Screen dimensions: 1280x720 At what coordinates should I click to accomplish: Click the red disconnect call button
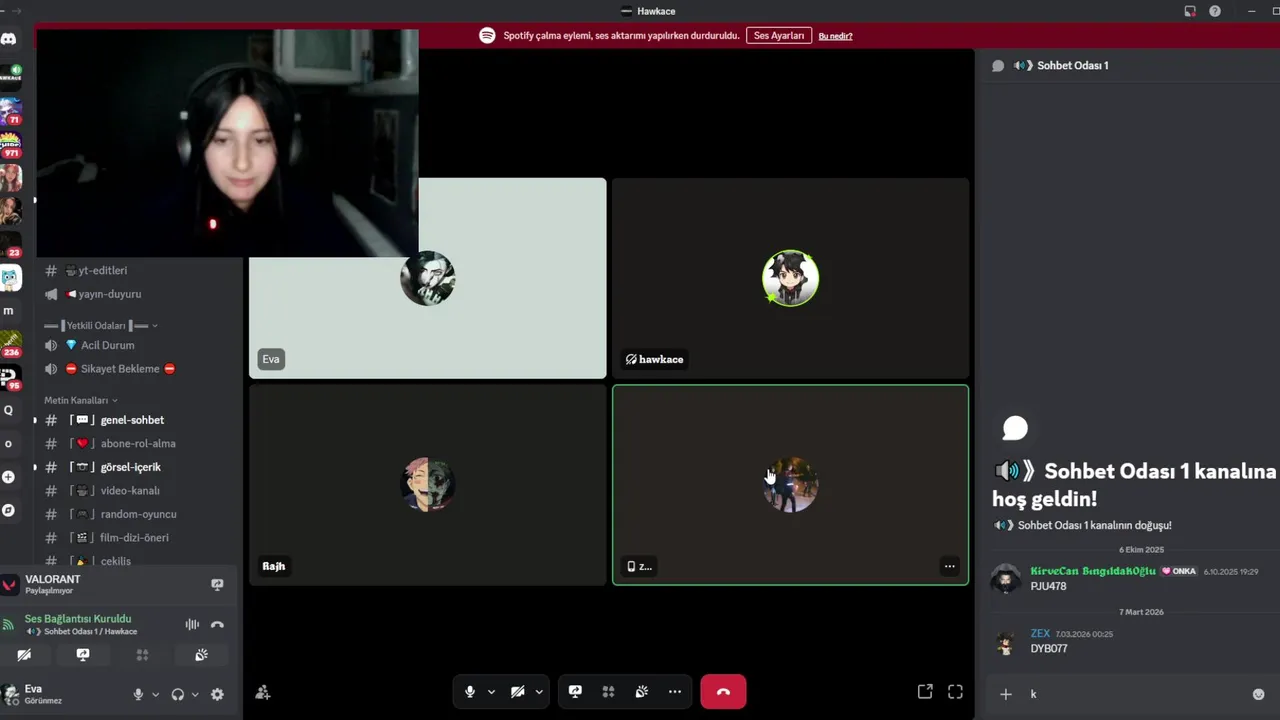(x=723, y=691)
